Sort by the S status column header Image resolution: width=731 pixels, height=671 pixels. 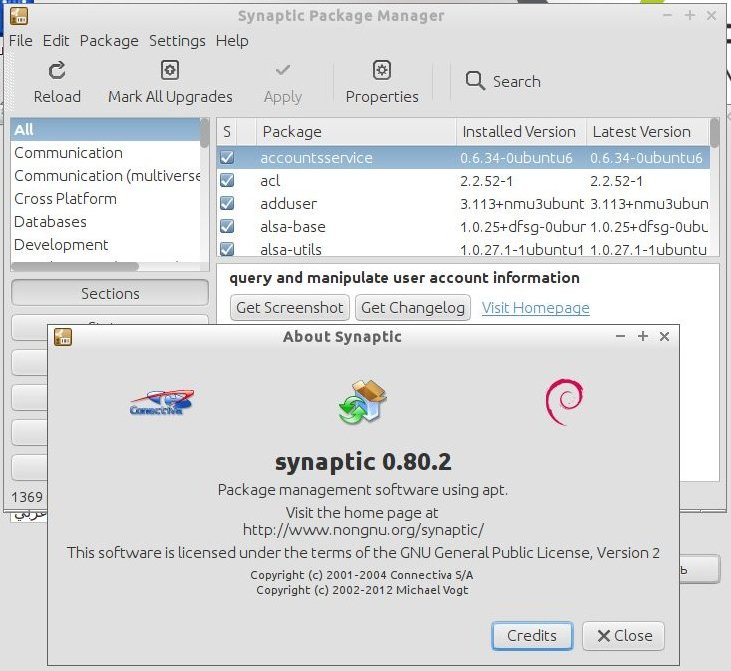pos(227,131)
